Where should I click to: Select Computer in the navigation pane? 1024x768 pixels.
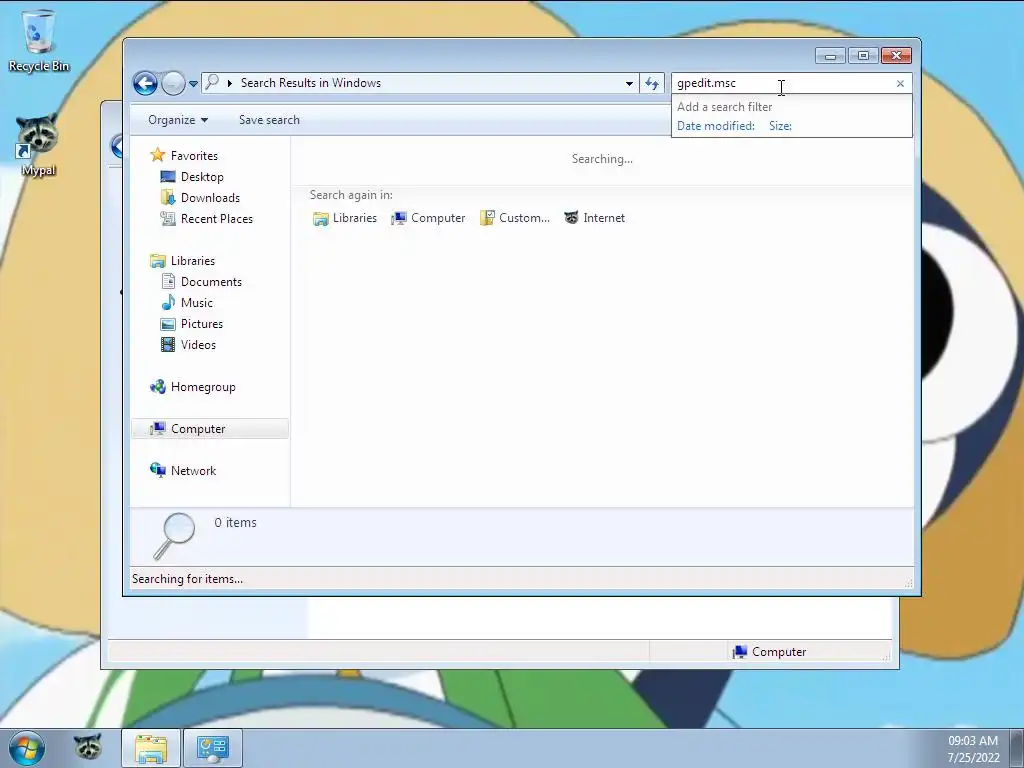(210, 428)
